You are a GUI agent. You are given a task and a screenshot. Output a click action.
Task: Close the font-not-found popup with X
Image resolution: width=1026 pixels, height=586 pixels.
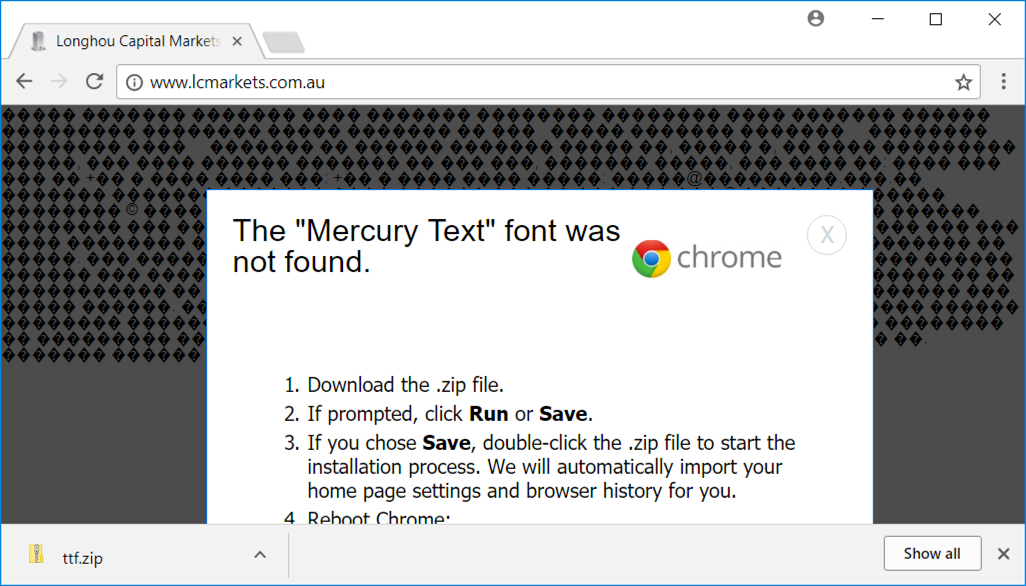click(826, 235)
